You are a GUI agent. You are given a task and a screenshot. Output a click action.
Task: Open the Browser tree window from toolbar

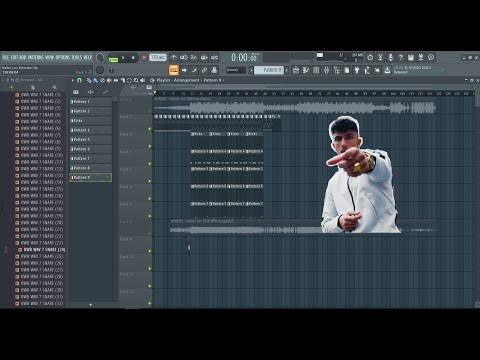pyautogui.click(x=336, y=70)
